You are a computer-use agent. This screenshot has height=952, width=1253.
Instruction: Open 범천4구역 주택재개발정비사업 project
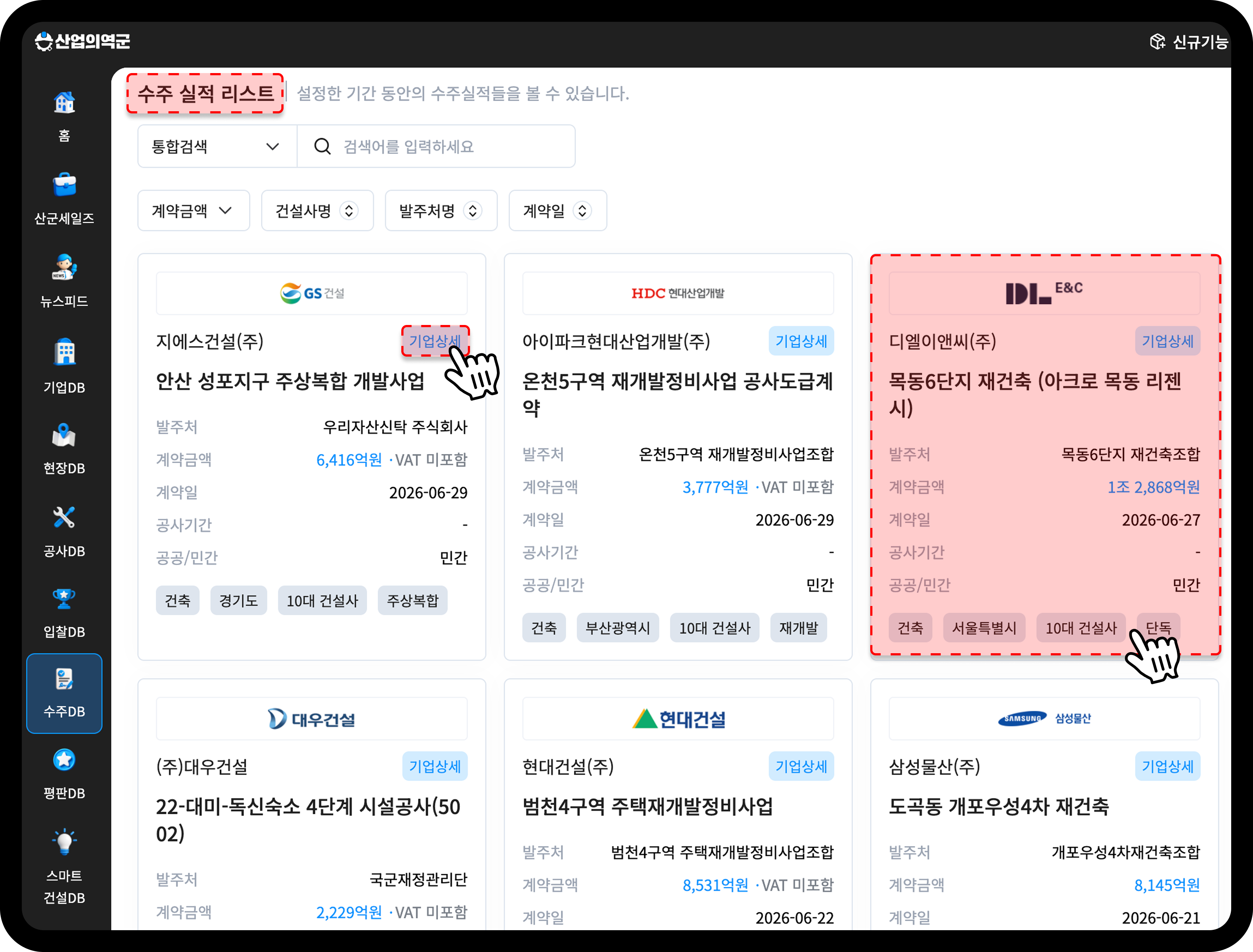click(648, 806)
